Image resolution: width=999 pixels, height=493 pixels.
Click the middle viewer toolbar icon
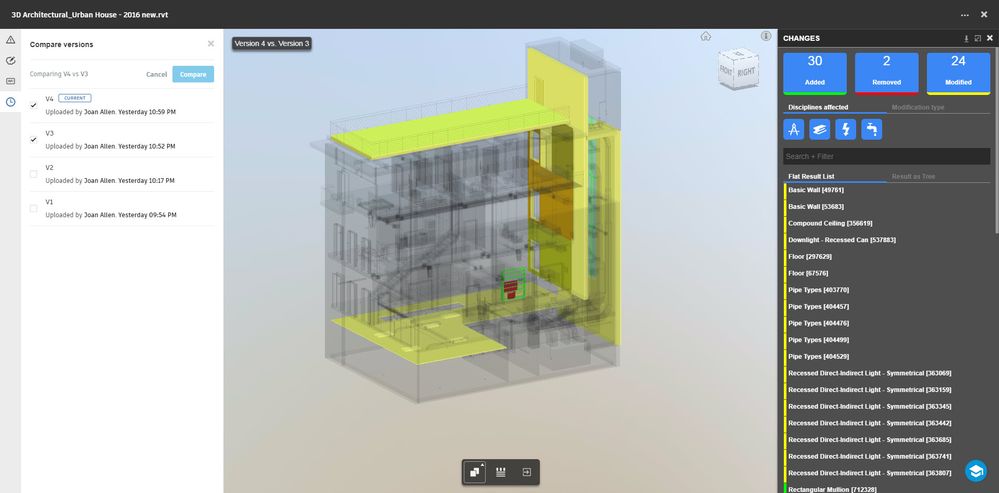point(501,472)
